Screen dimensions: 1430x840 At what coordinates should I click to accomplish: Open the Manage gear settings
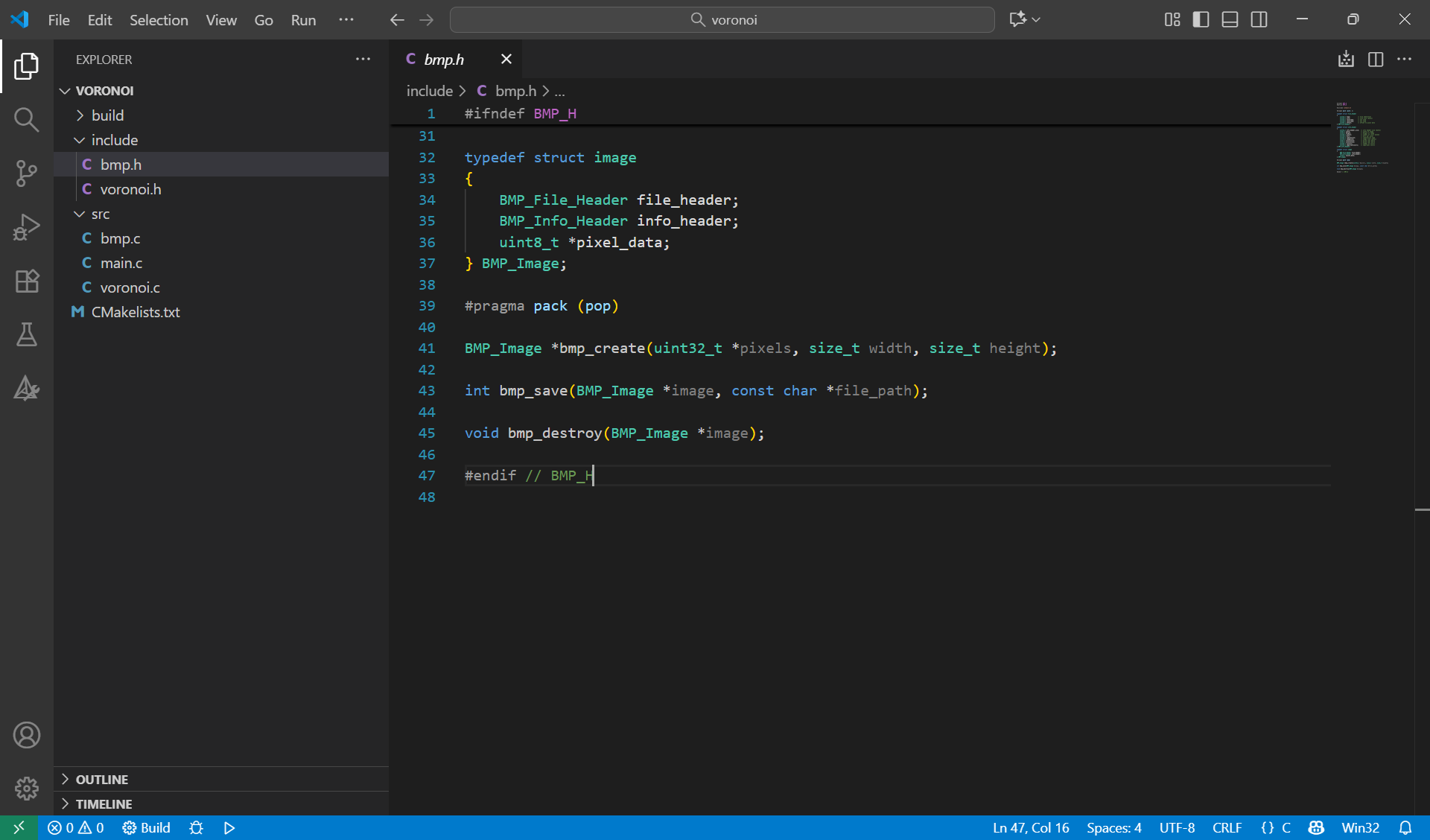point(27,788)
